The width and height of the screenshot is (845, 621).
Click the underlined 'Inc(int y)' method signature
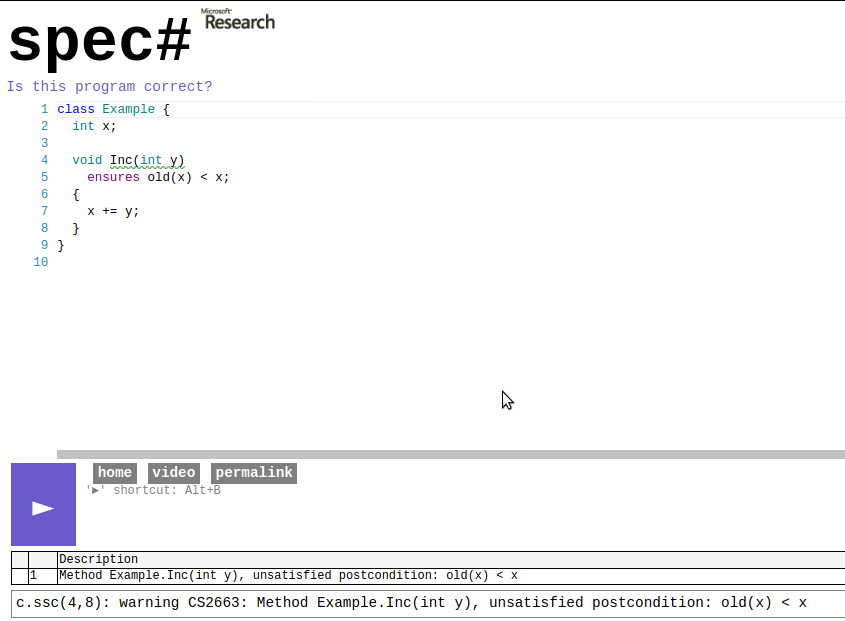click(147, 160)
